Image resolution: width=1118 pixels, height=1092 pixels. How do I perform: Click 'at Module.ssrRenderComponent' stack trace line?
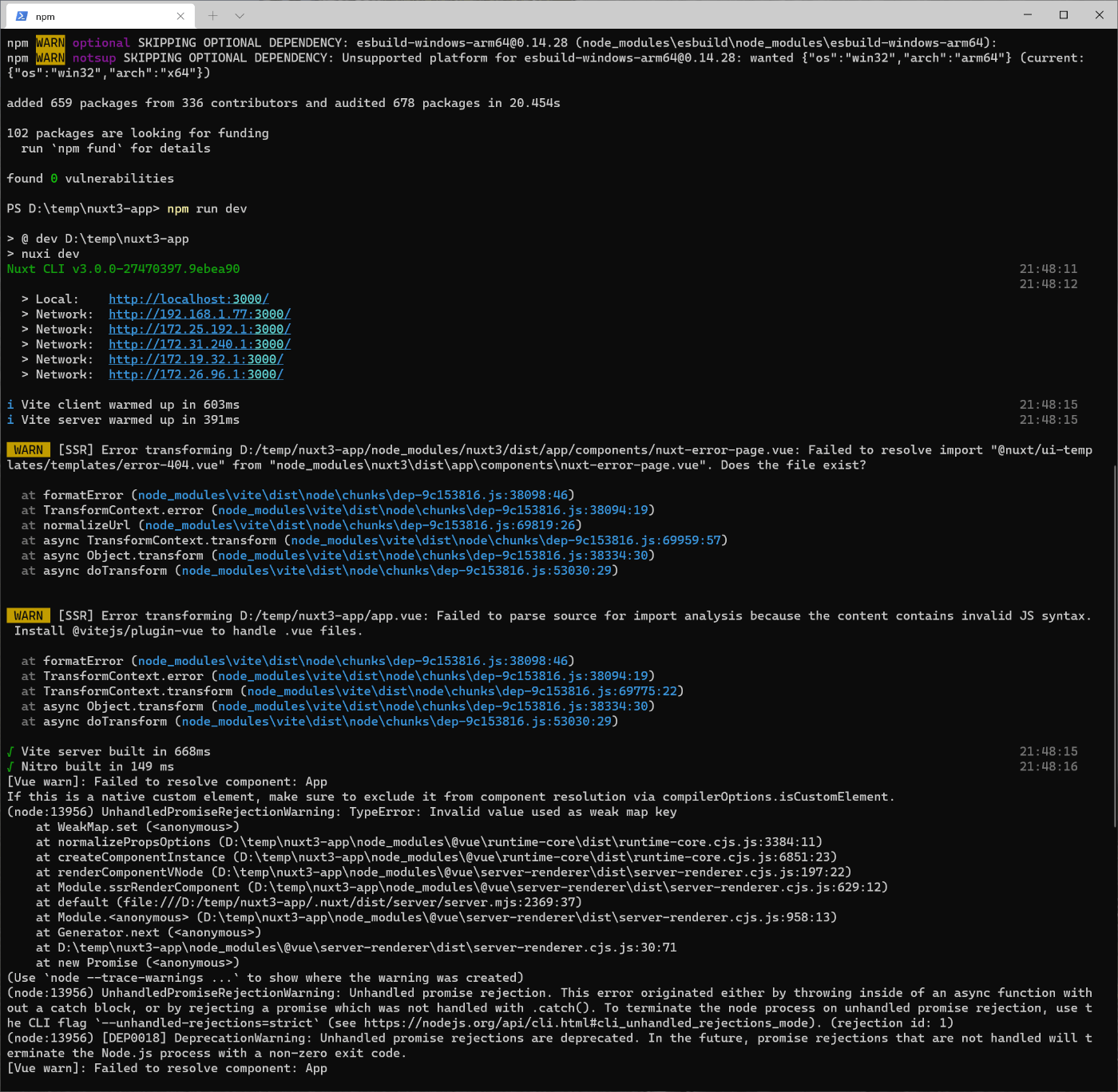pos(462,888)
